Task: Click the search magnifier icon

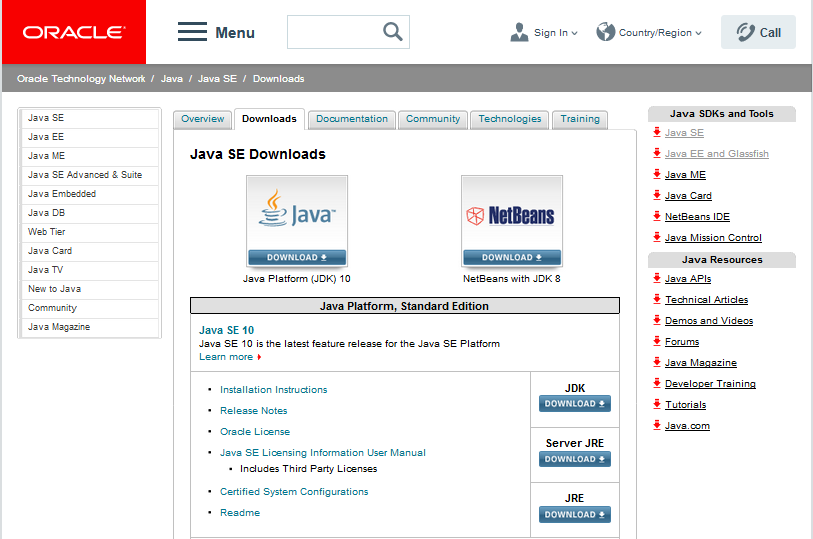Action: click(393, 32)
